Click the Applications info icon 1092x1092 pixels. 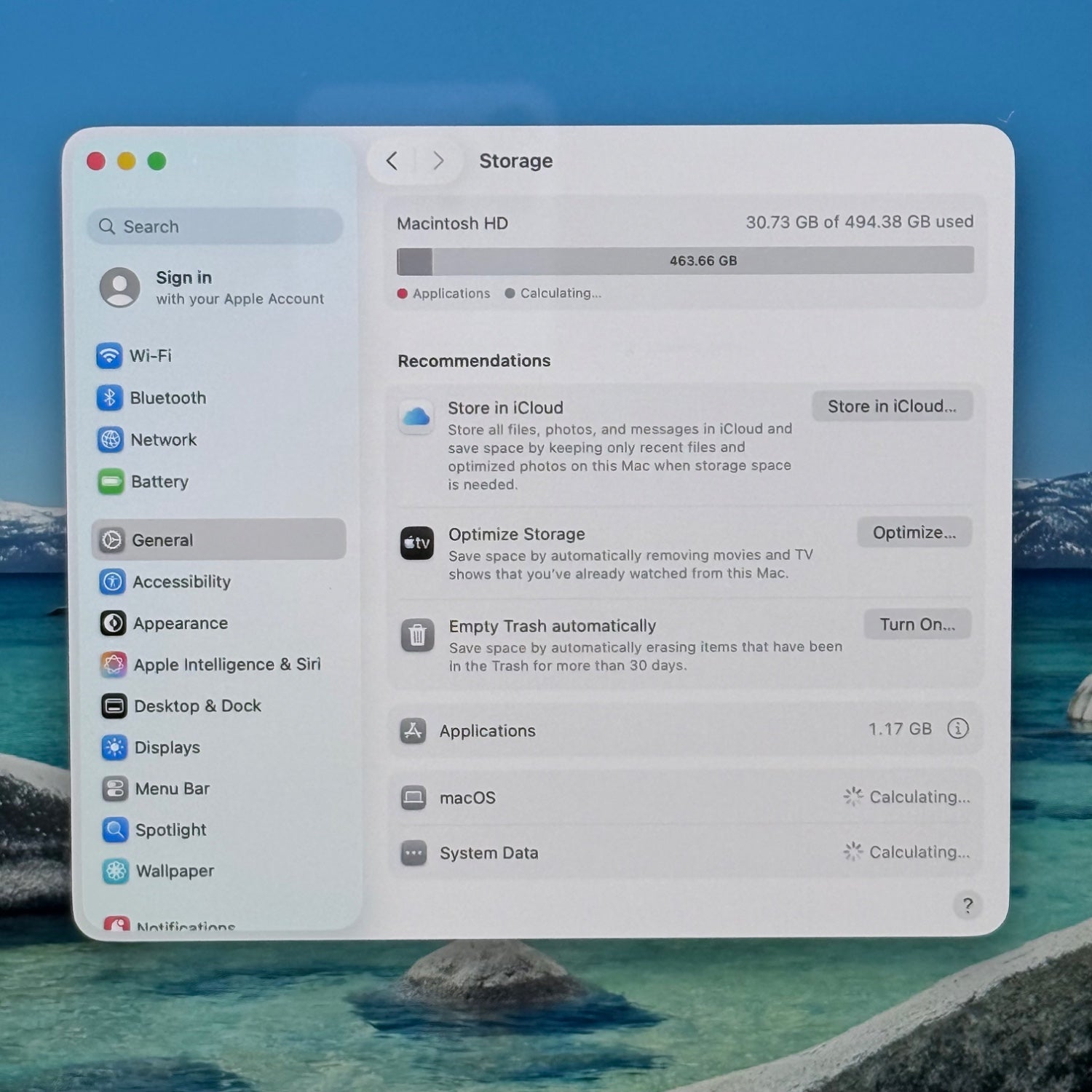point(957,729)
